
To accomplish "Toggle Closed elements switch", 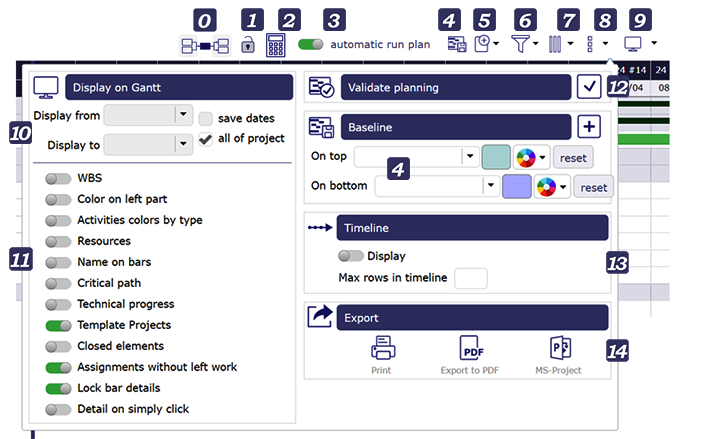I will [x=58, y=347].
